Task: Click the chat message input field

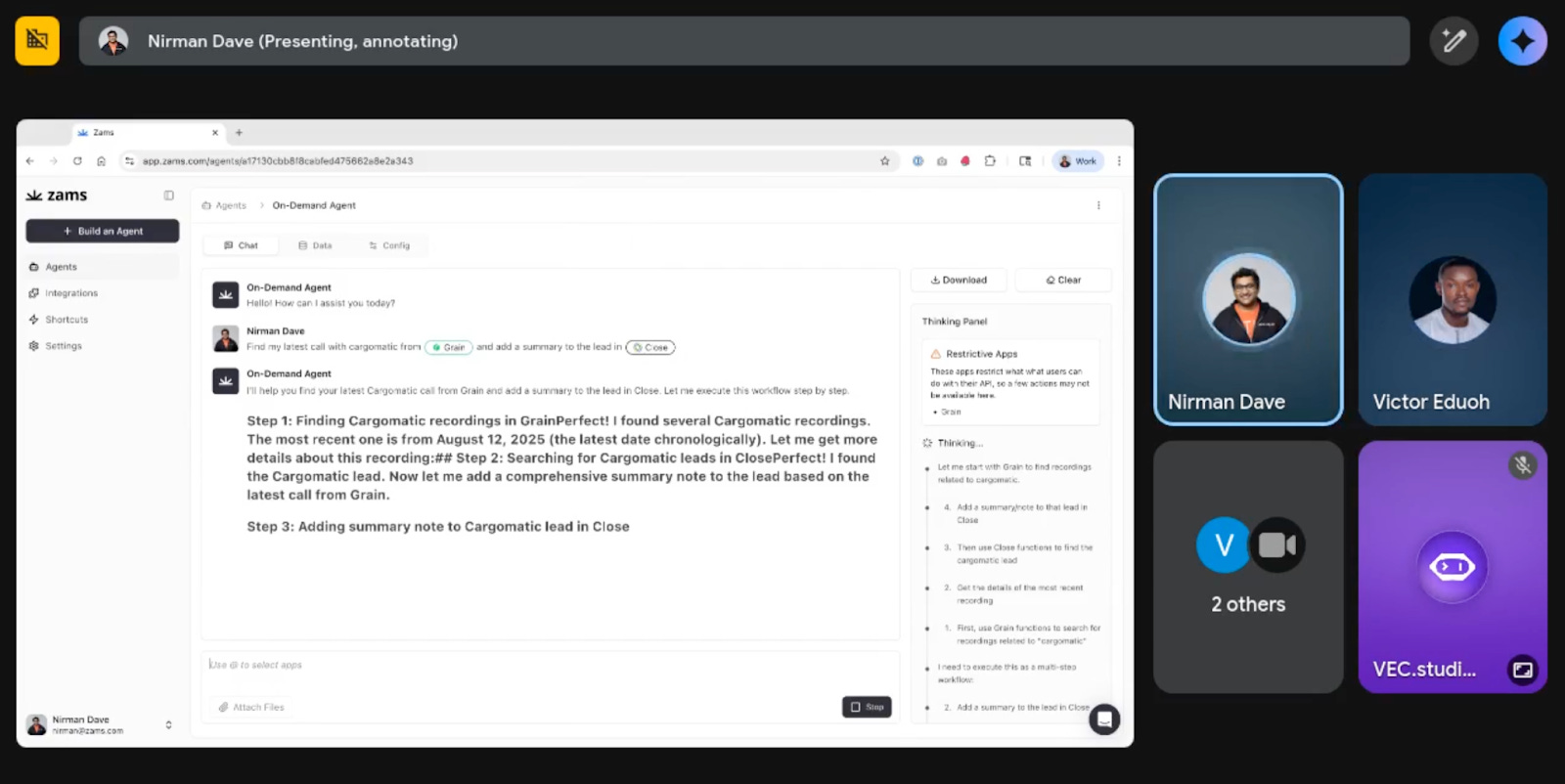Action: (x=550, y=665)
